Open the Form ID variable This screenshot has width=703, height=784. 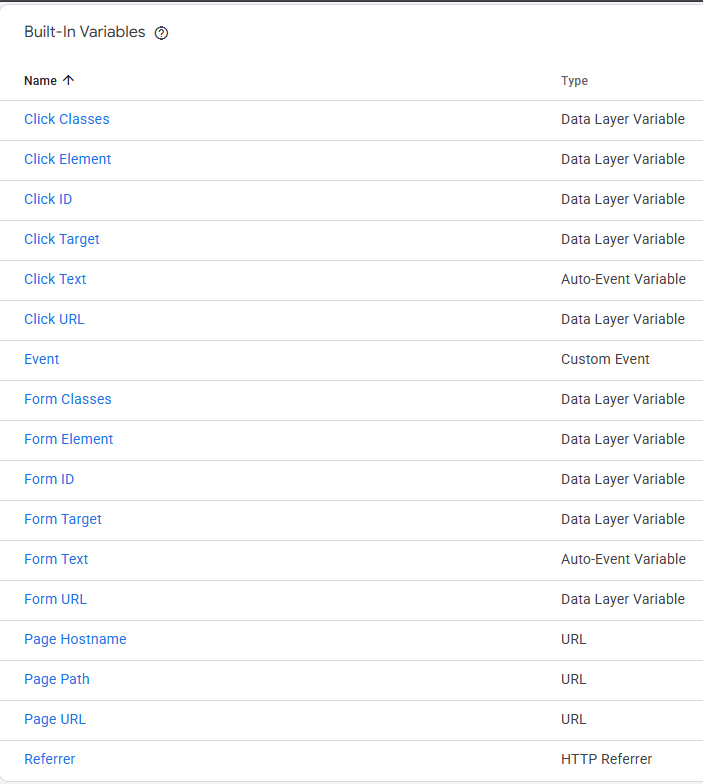pos(49,479)
